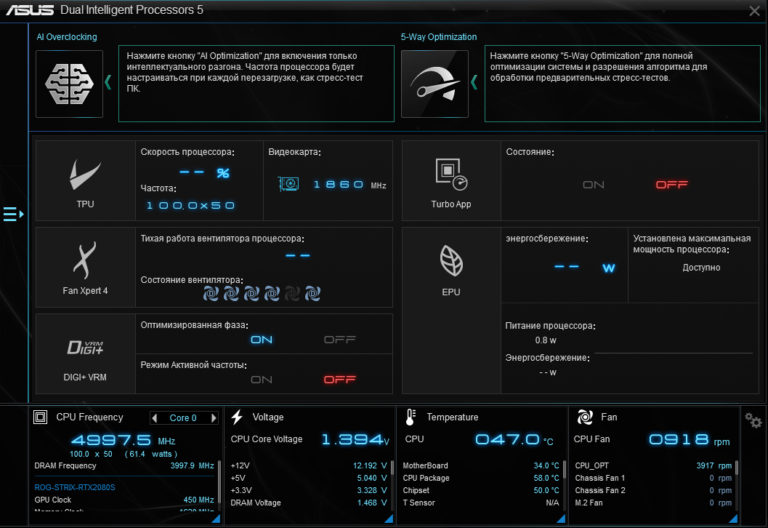Click the 0.8 w processor power value
This screenshot has height=528, width=768.
click(x=546, y=340)
